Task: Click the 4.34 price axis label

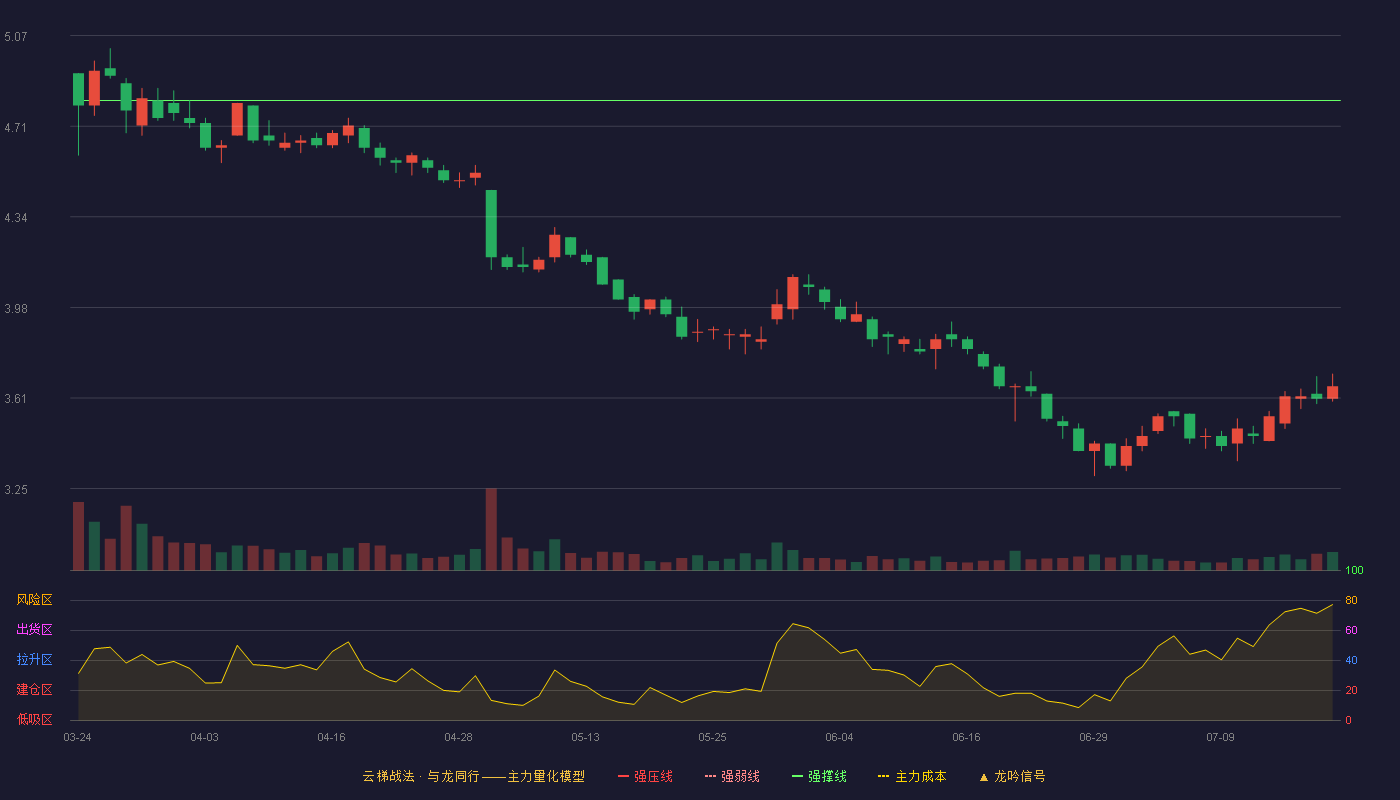Action: click(x=16, y=218)
